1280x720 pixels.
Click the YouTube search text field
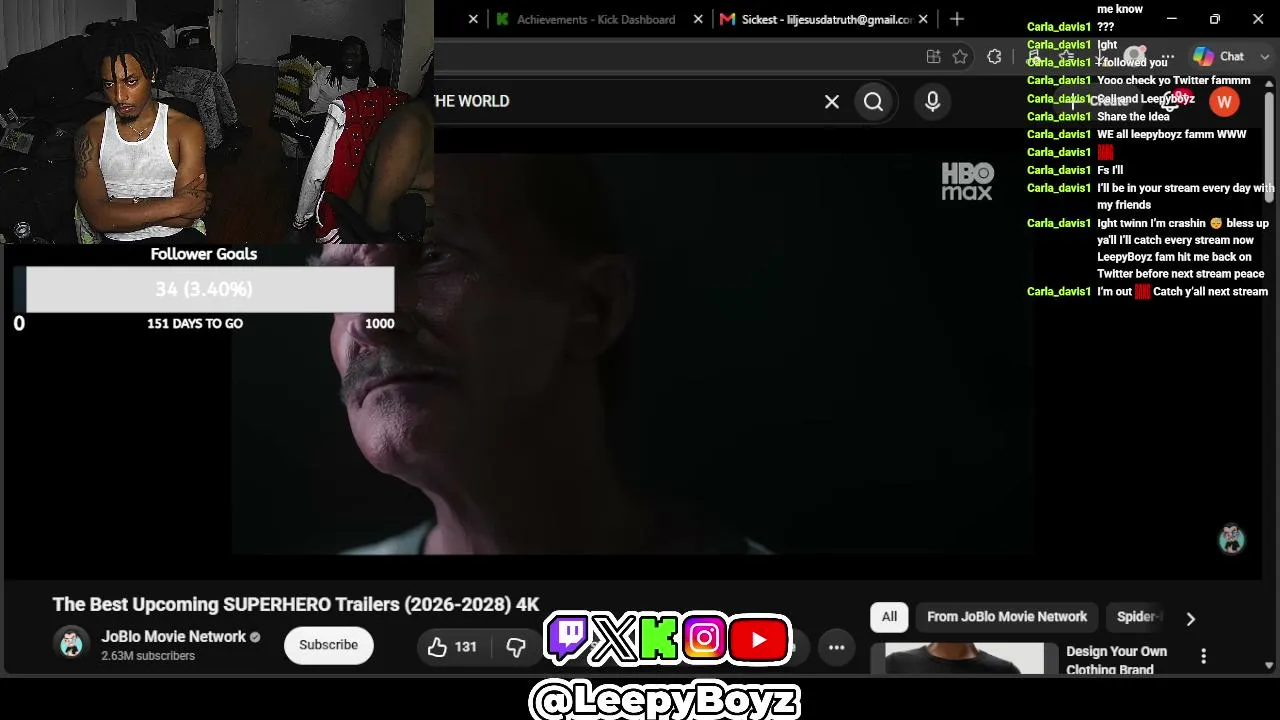tap(625, 101)
